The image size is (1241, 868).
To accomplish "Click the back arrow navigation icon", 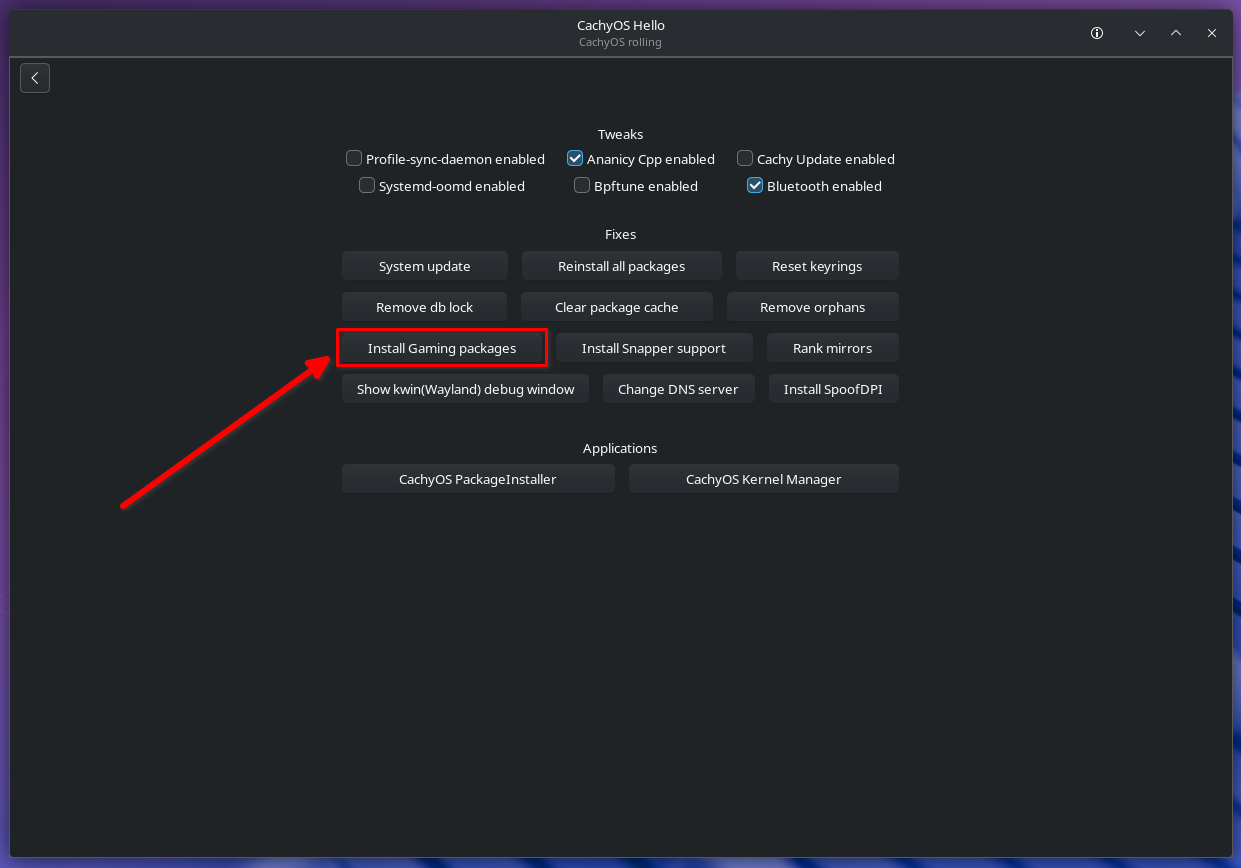I will click(x=35, y=78).
